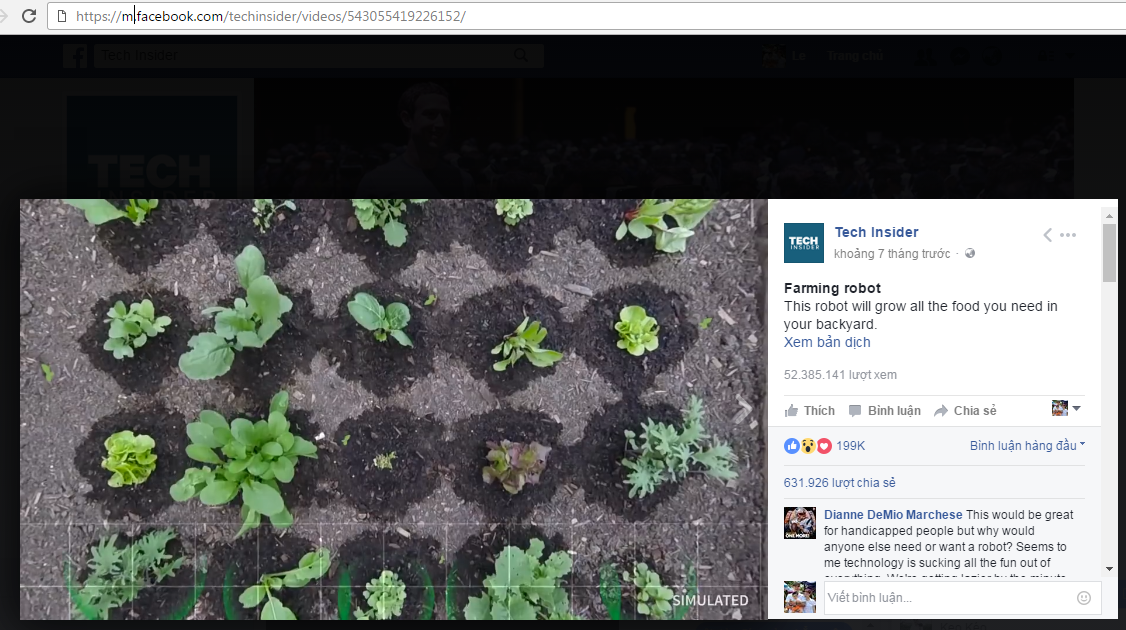Like the video with Thích button
1126x630 pixels.
(x=810, y=411)
